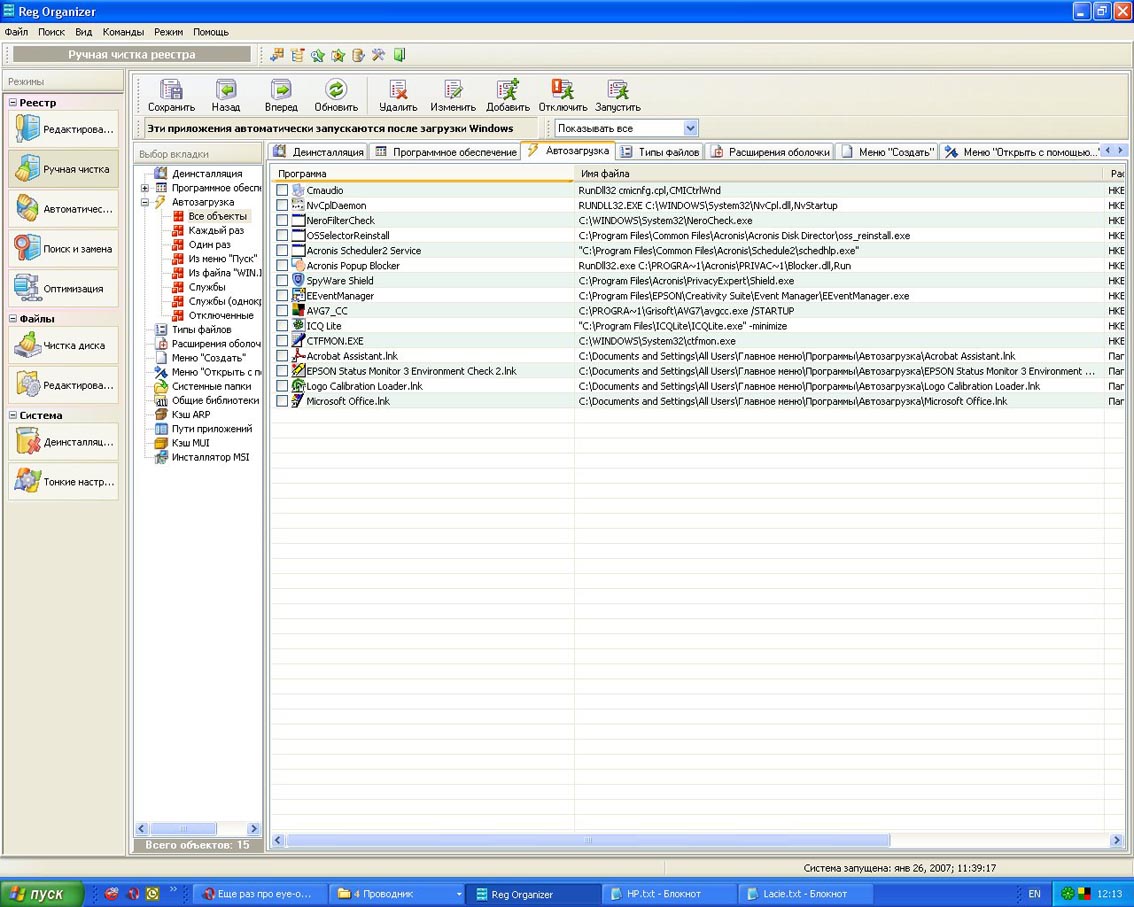1134x907 pixels.
Task: Show hidden quick launch icons via the taskbar chevron
Action: point(173,890)
